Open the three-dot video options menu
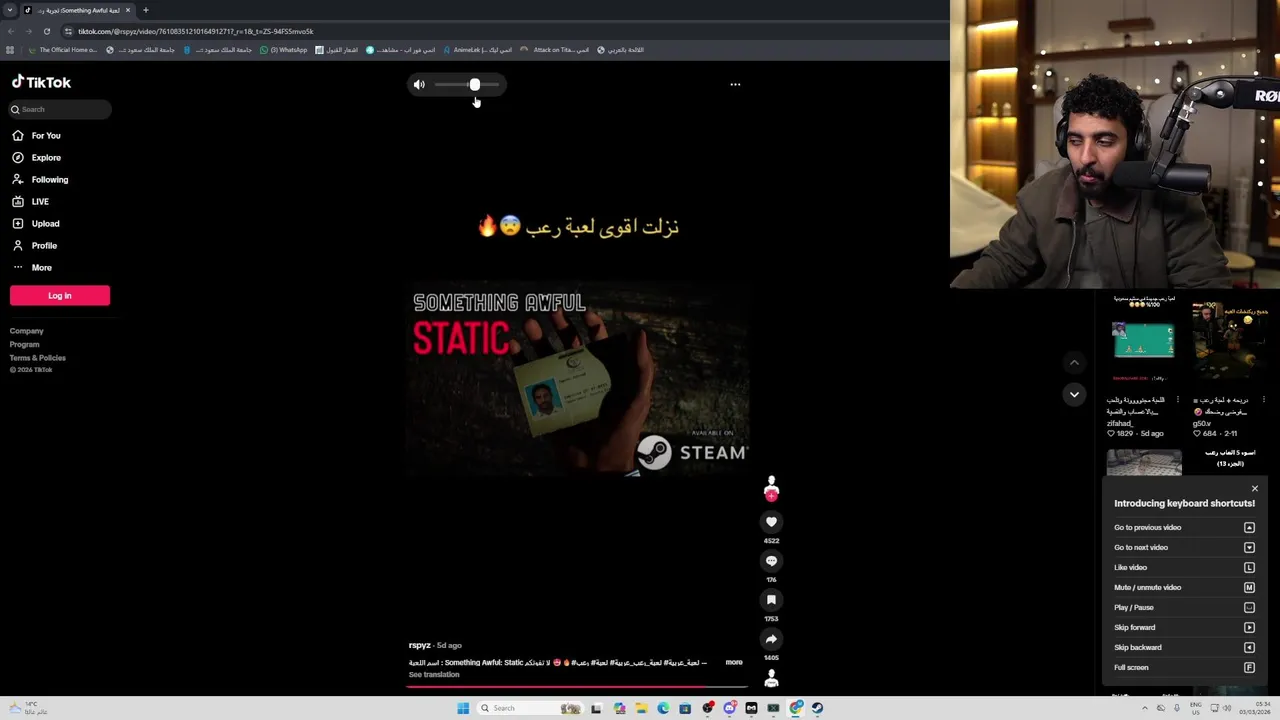 click(735, 85)
